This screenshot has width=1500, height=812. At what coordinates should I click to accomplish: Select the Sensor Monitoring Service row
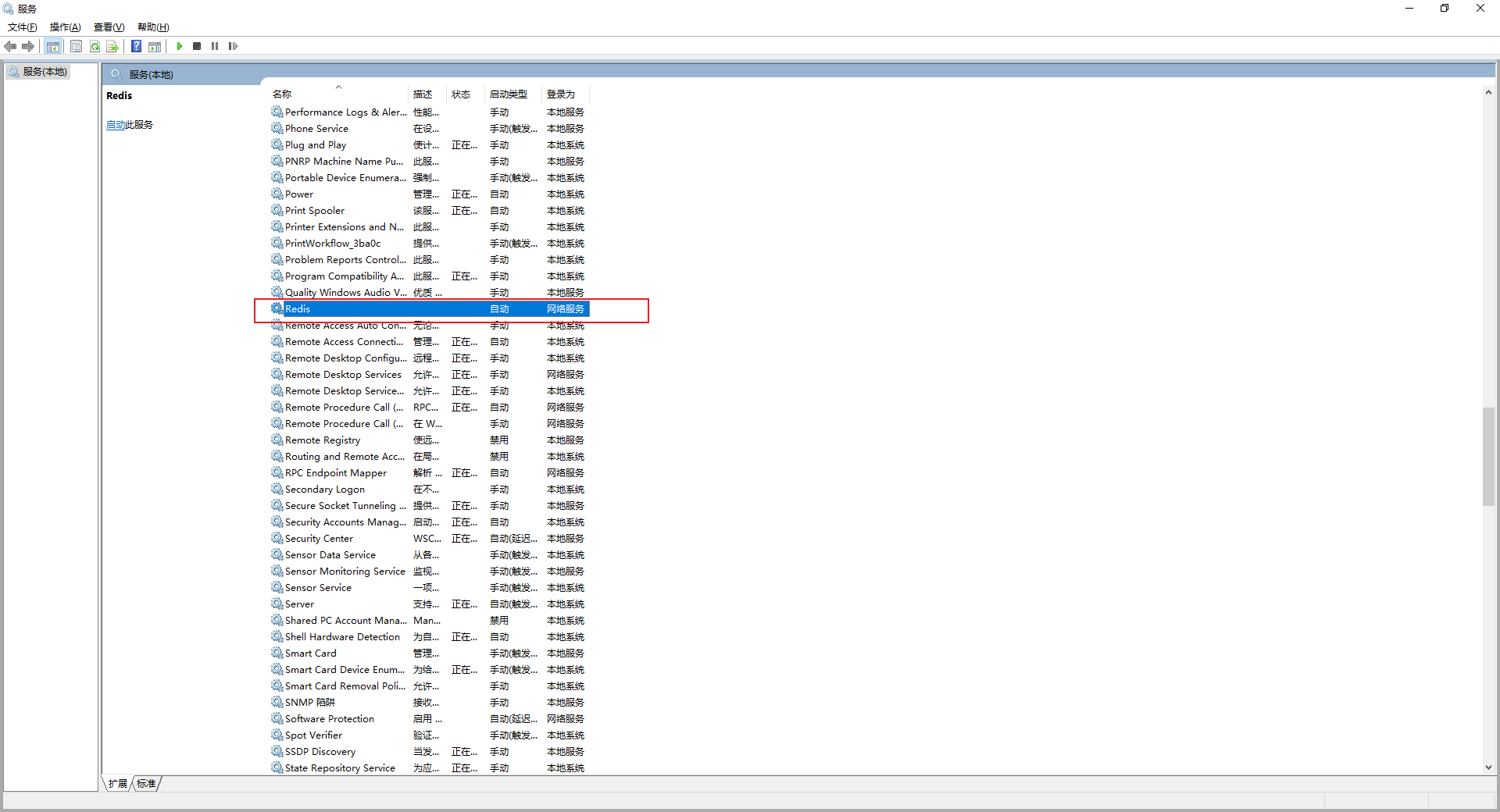click(430, 572)
